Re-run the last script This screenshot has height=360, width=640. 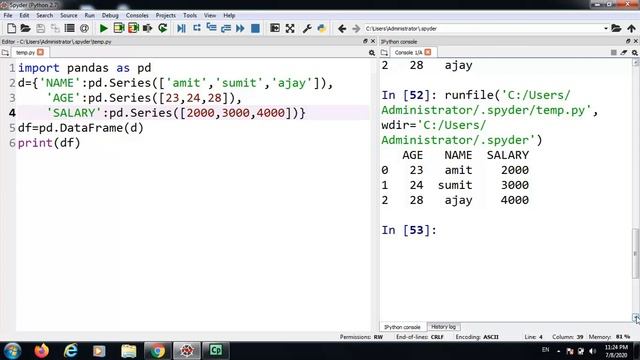pyautogui.click(x=162, y=28)
